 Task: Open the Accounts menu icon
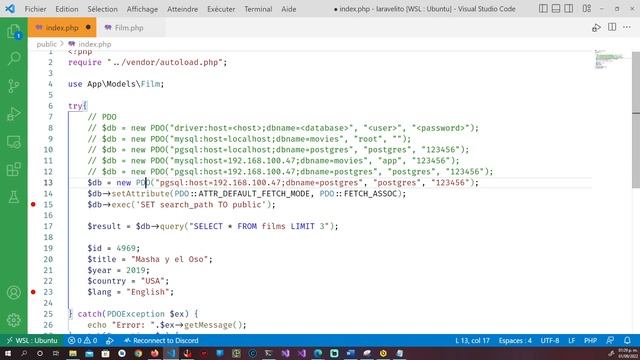14,293
